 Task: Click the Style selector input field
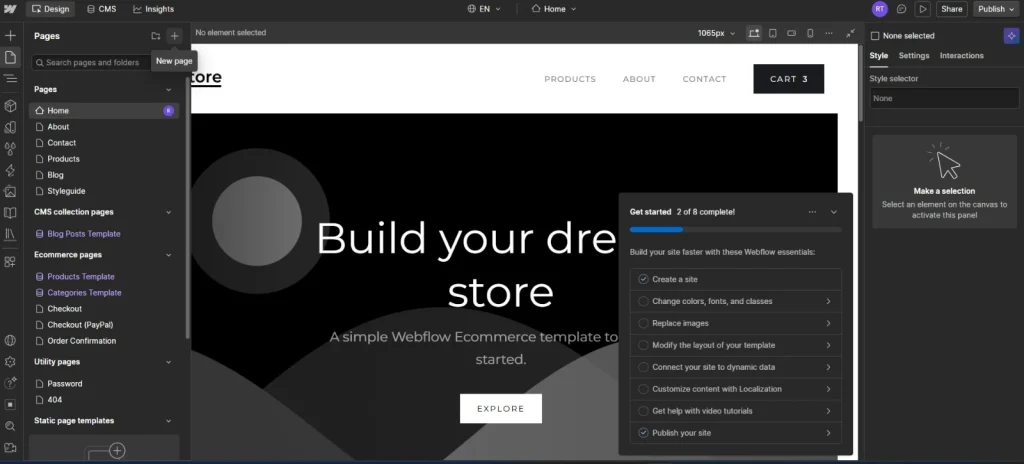click(x=944, y=98)
